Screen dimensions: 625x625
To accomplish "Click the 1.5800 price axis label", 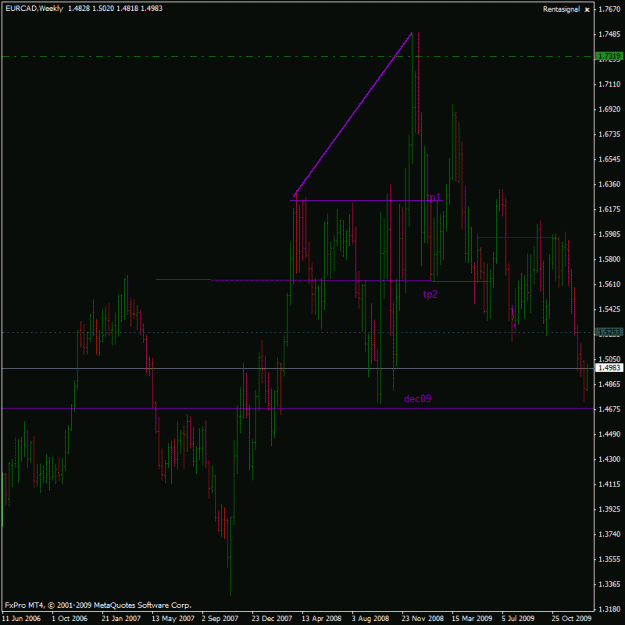I will (x=610, y=259).
